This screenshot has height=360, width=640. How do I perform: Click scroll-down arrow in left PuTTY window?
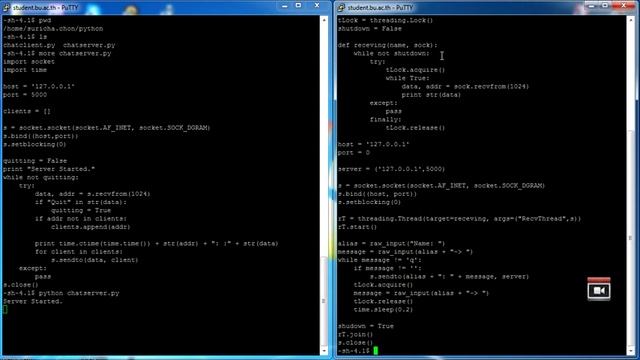[324, 351]
